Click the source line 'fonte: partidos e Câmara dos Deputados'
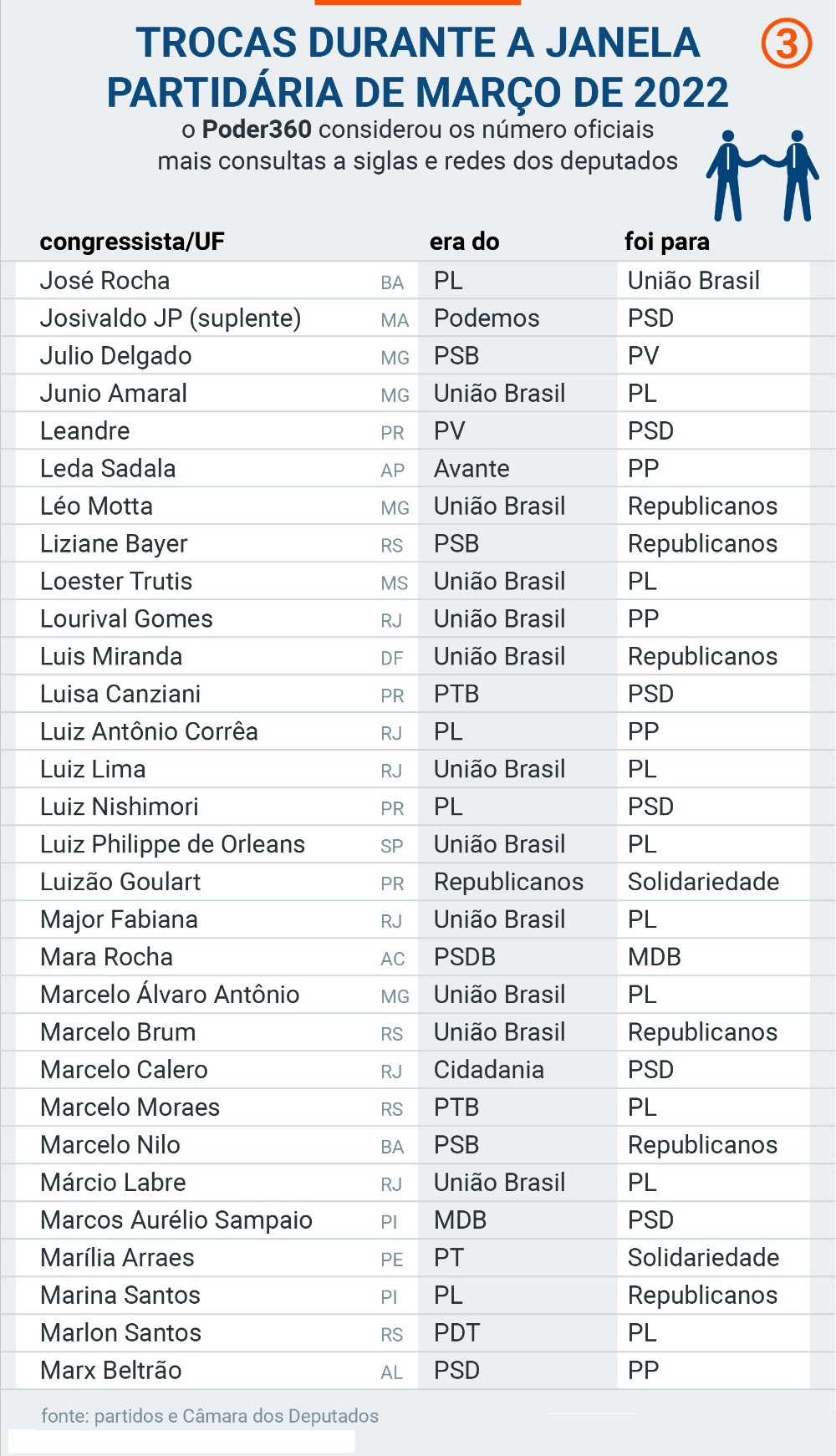This screenshot has width=836, height=1456. click(x=210, y=1417)
